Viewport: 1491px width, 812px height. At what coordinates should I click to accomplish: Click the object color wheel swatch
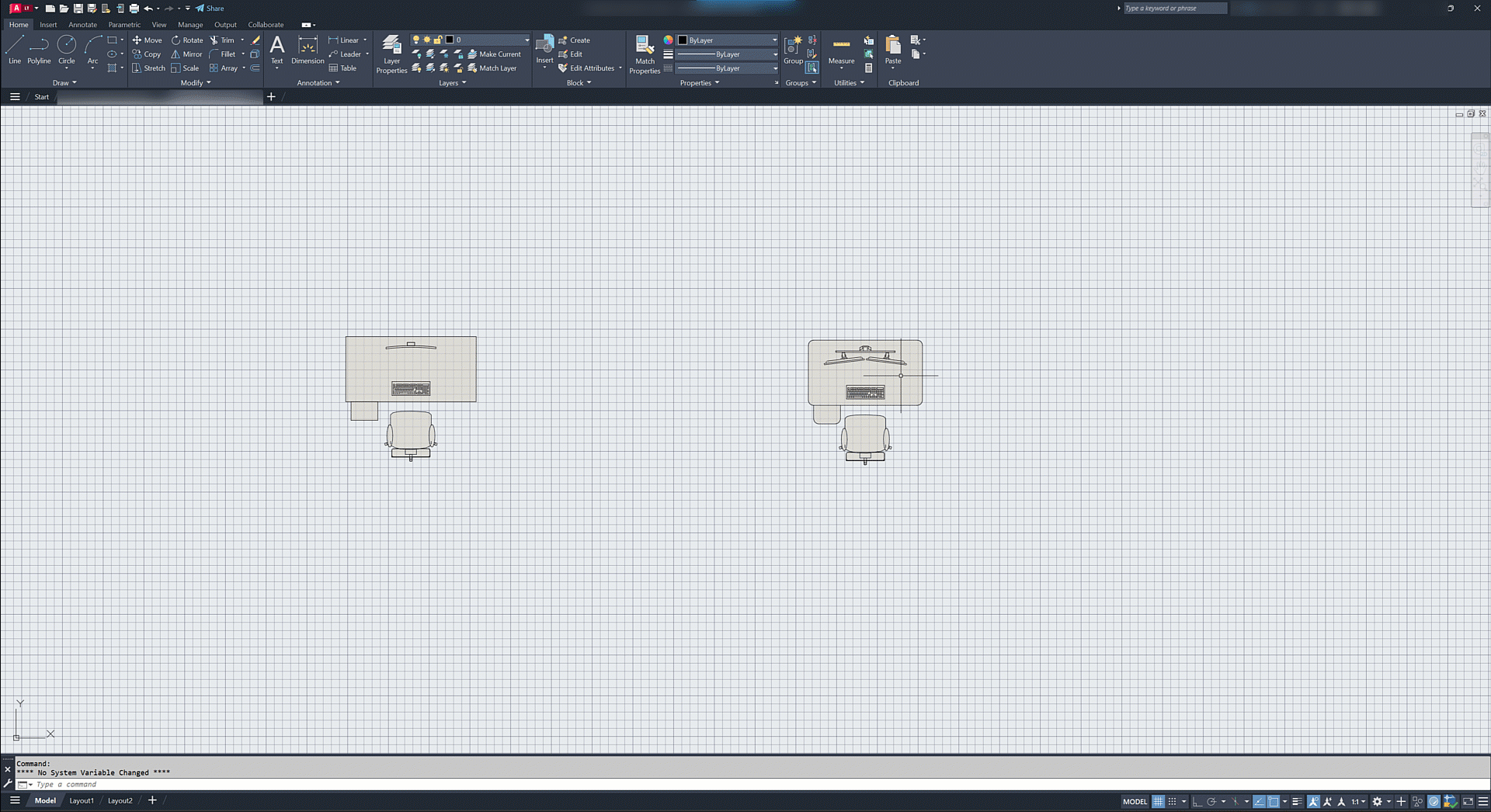click(x=668, y=40)
